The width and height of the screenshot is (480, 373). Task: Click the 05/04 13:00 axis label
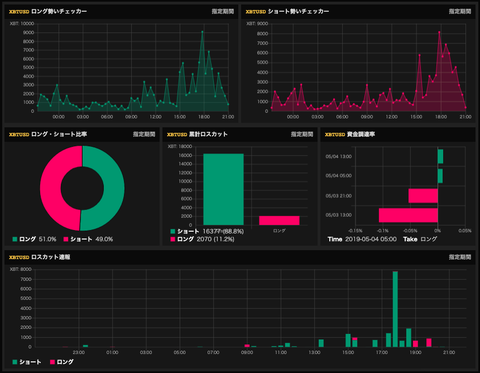click(x=339, y=156)
